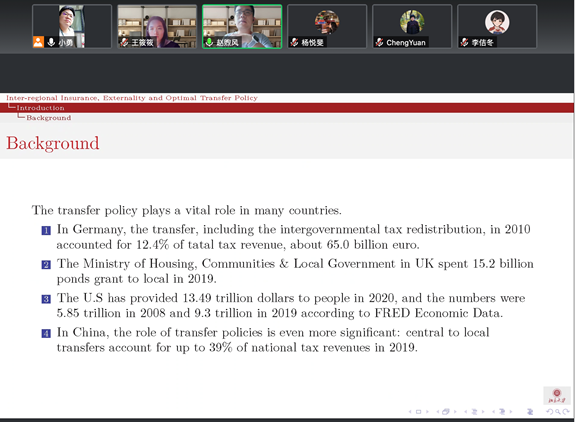This screenshot has height=422, width=576.
Task: Select 杨悦嬰's participant video tile
Action: [x=327, y=26]
